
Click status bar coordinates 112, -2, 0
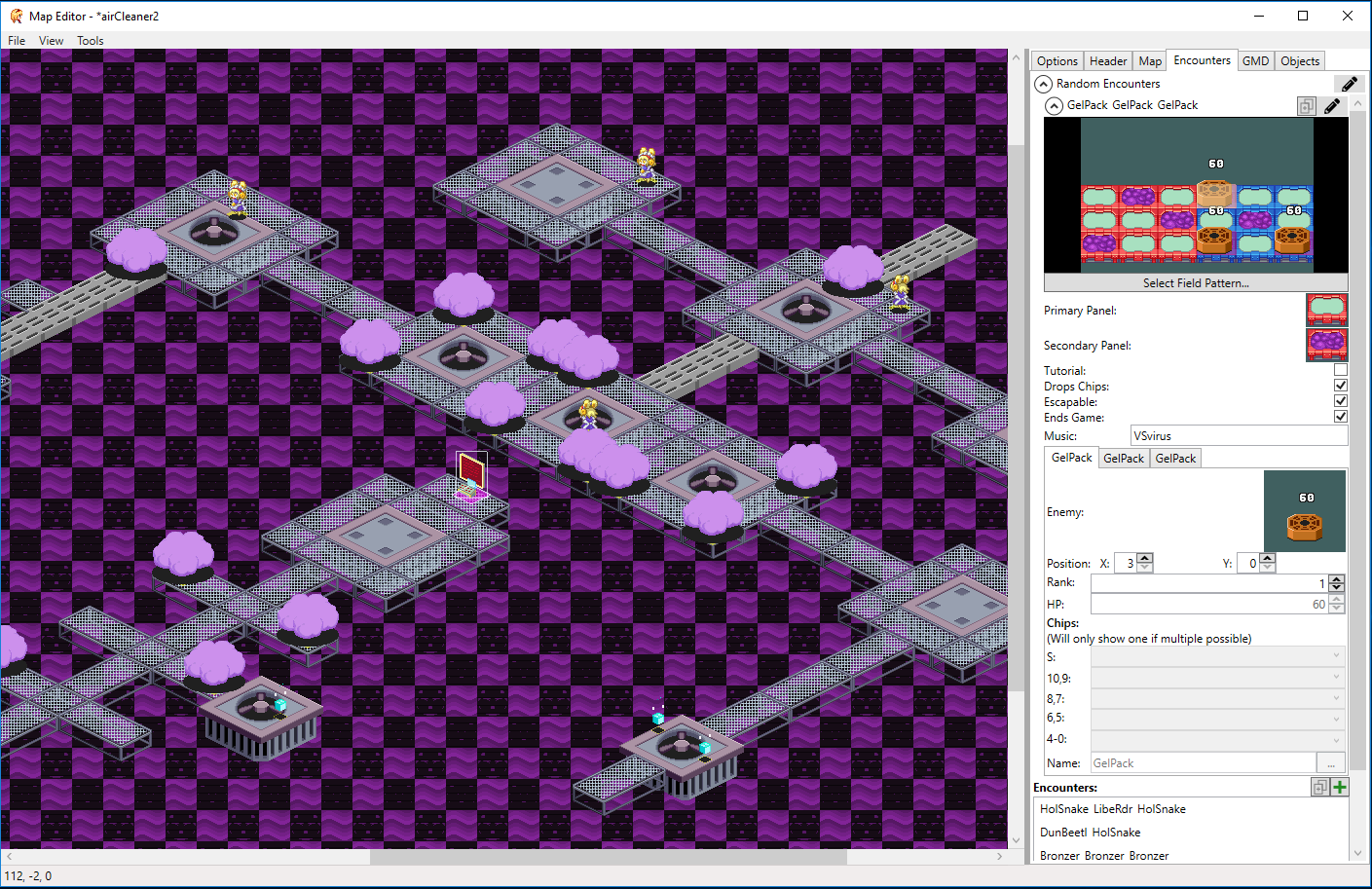pos(28,876)
